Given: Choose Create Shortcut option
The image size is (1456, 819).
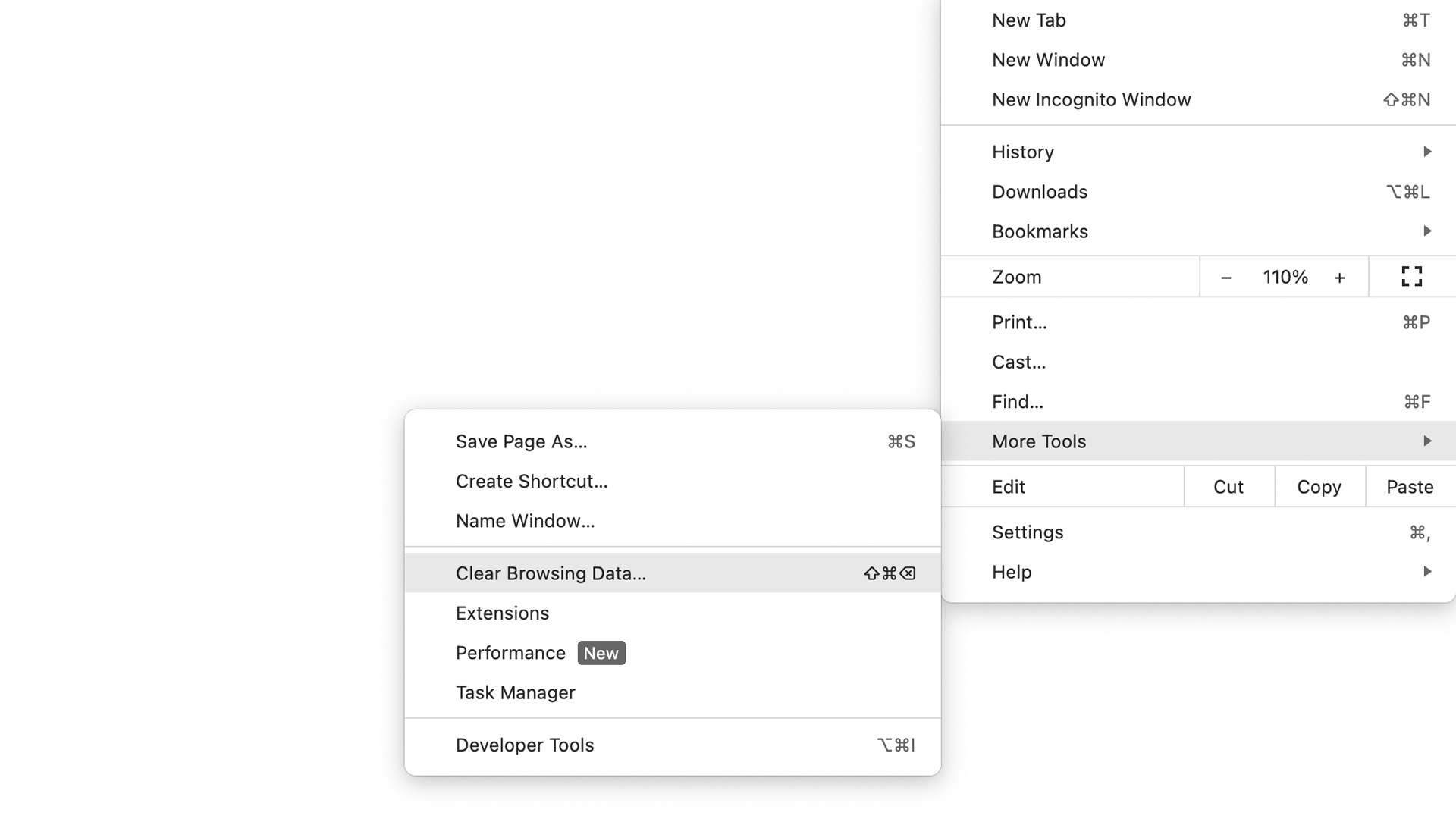Looking at the screenshot, I should tap(532, 482).
